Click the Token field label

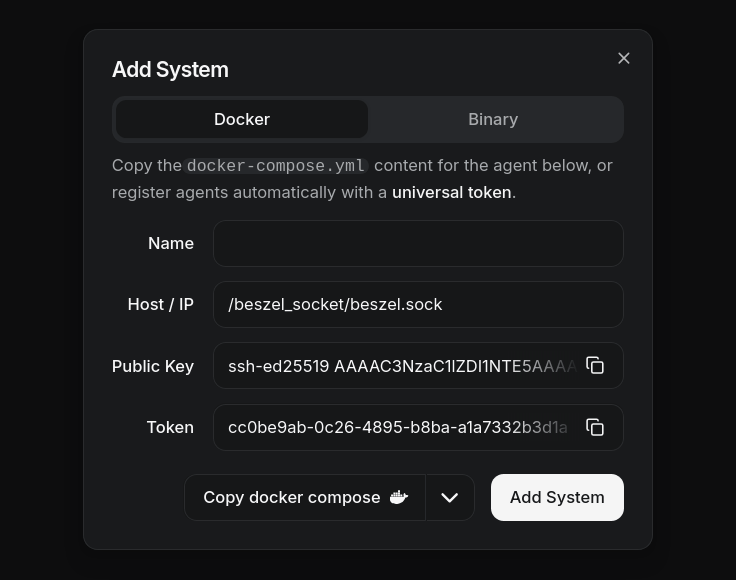170,428
